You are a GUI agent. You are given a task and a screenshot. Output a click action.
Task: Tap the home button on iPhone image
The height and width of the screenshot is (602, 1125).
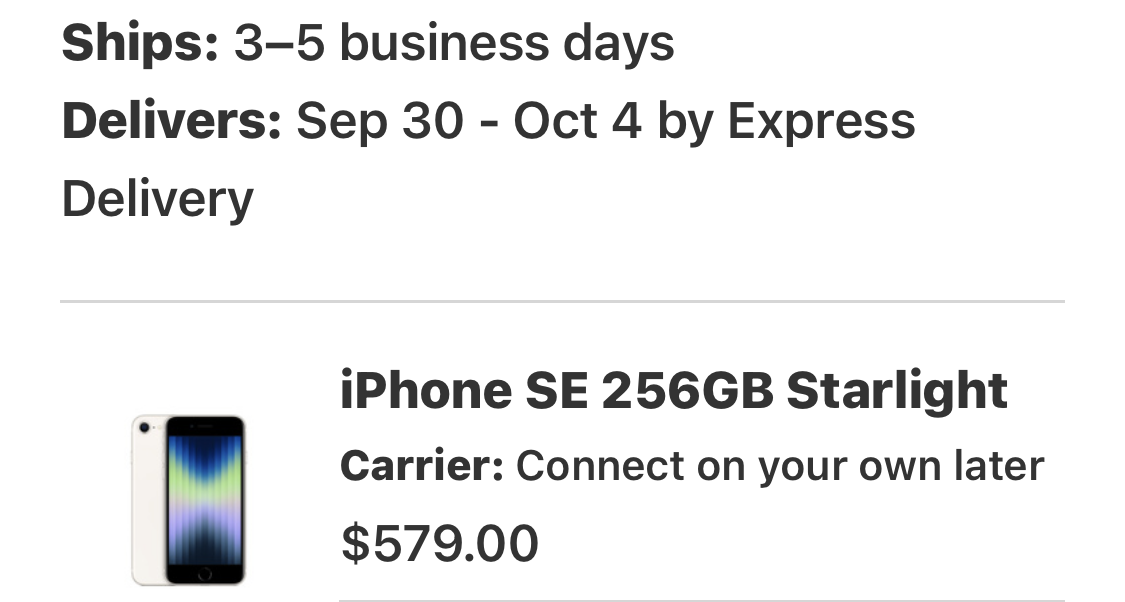point(204,574)
